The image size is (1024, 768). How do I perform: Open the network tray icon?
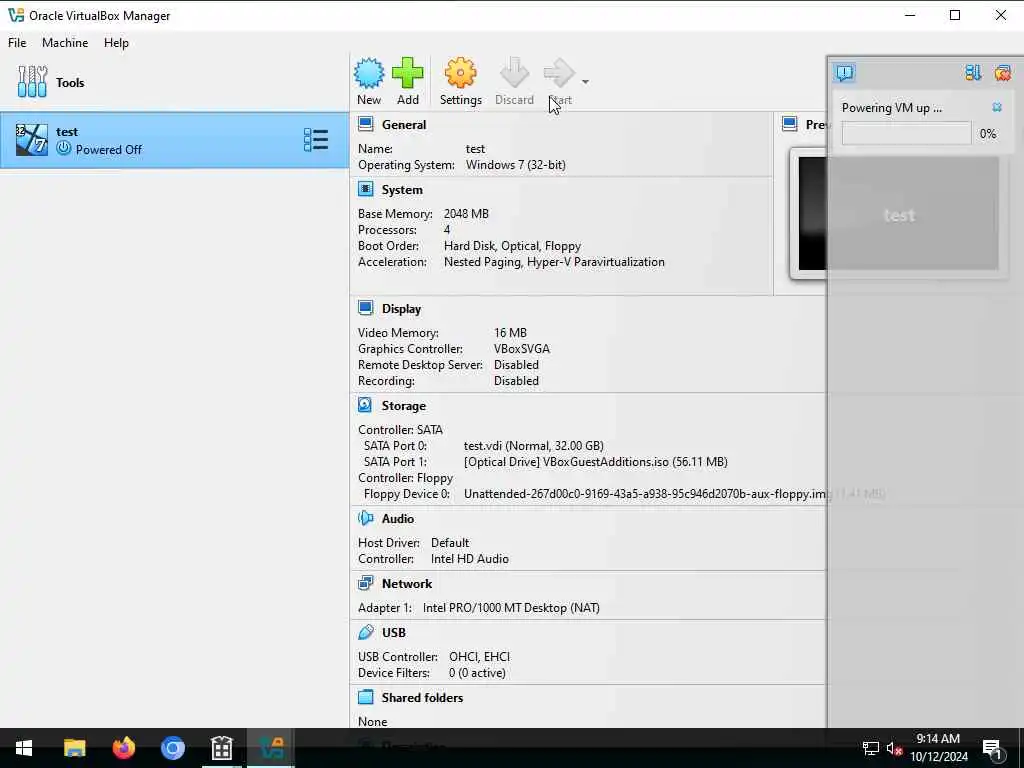(870, 748)
